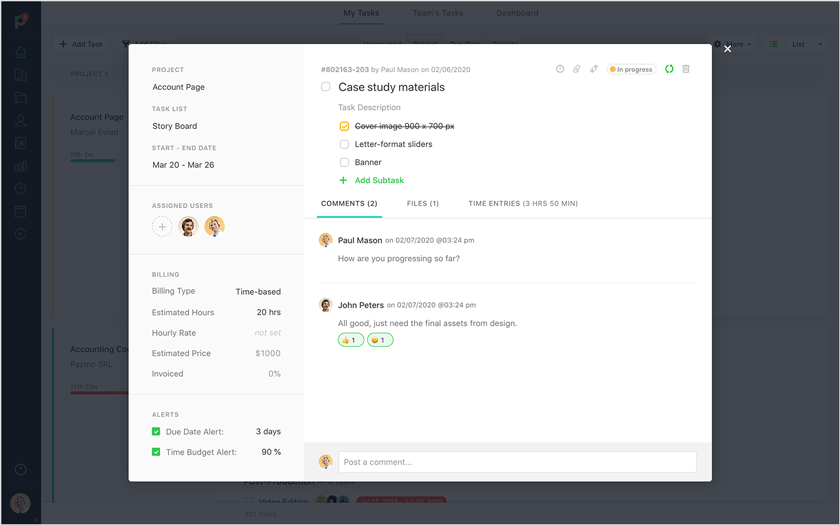Click the smiley emoji reaction badge
Screen dimensions: 840x525
click(380, 340)
